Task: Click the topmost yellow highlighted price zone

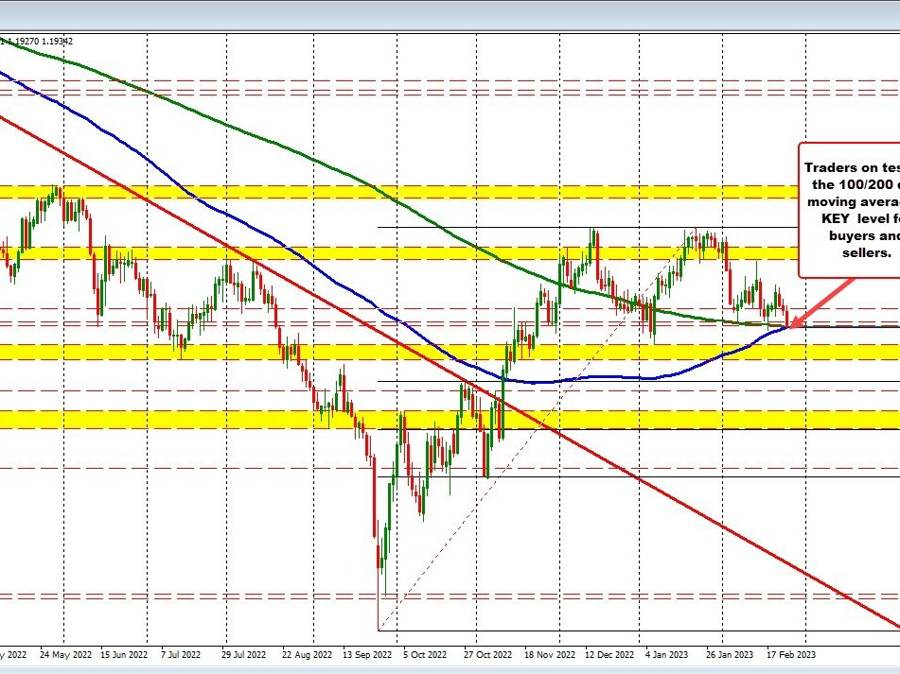Action: click(x=450, y=193)
